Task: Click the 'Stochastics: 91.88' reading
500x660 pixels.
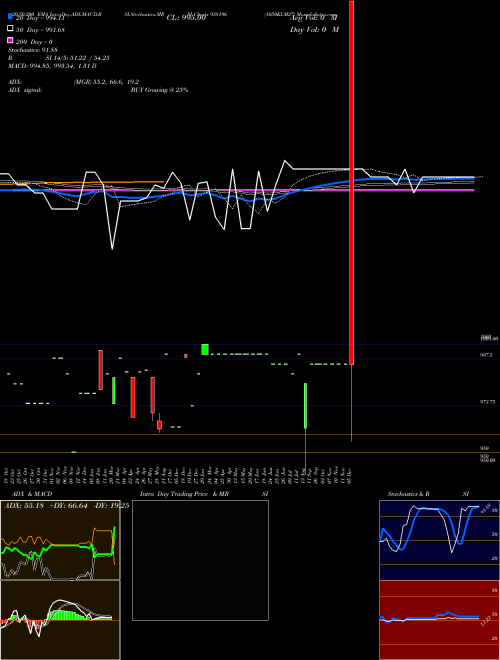Action: click(32, 50)
